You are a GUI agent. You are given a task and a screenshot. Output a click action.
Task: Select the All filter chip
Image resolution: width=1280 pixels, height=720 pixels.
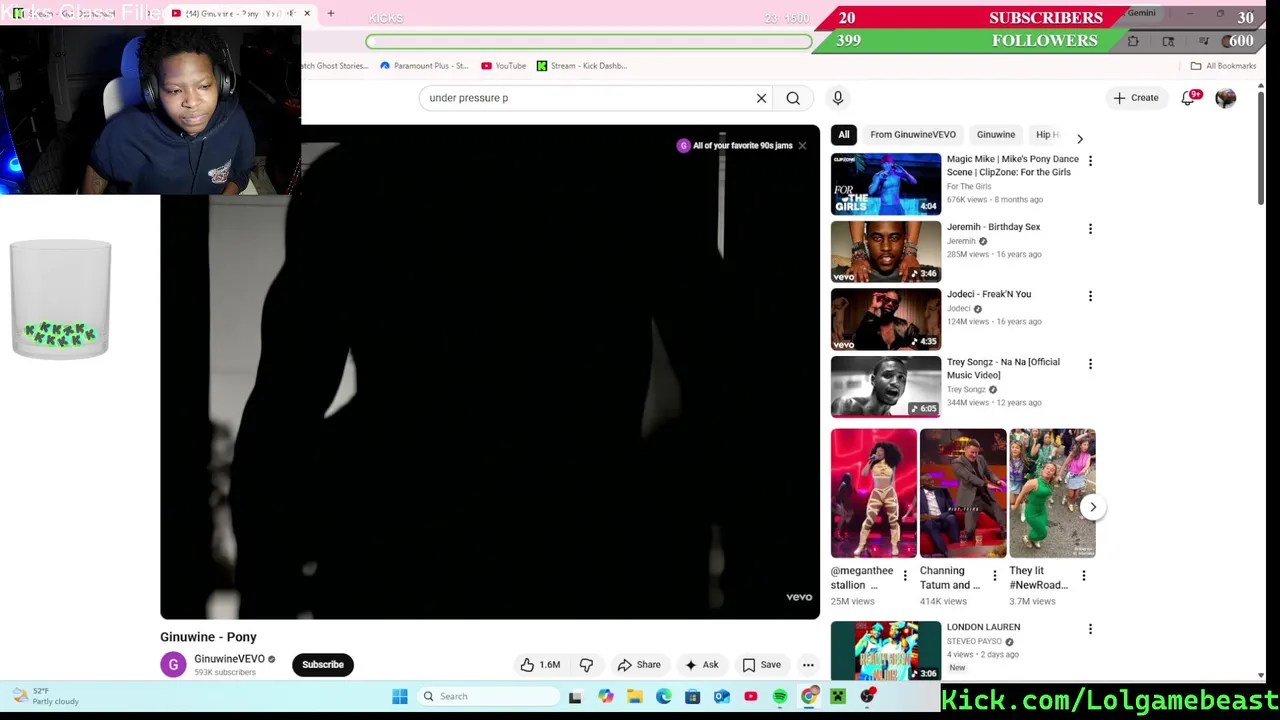844,135
